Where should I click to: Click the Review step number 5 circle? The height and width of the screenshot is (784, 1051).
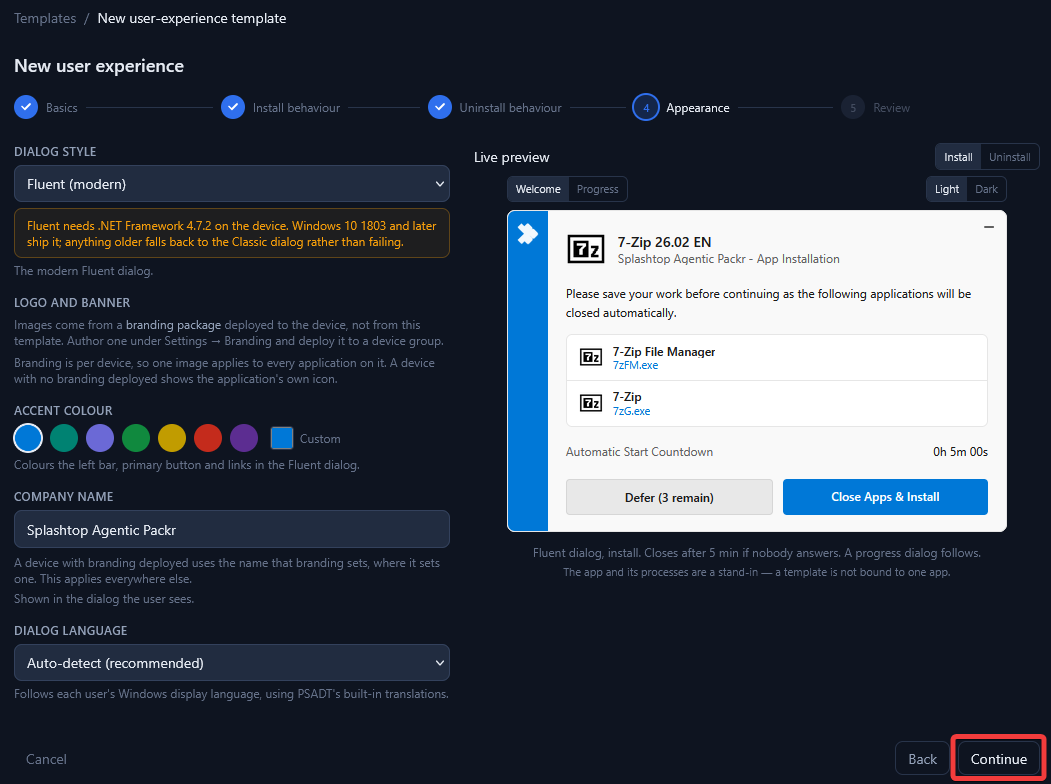pyautogui.click(x=853, y=107)
